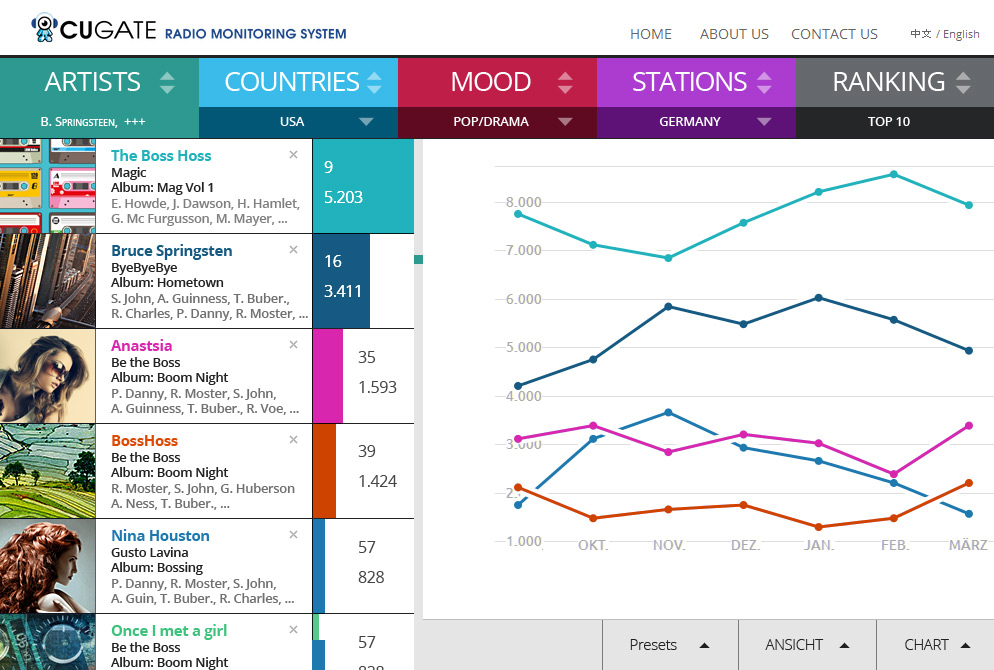Click Bruce Springsten city thumbnail
This screenshot has height=670, width=994.
coord(48,281)
